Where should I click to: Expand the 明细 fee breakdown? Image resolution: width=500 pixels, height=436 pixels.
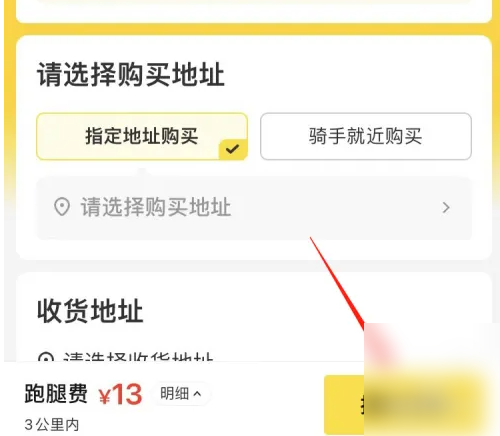click(180, 394)
